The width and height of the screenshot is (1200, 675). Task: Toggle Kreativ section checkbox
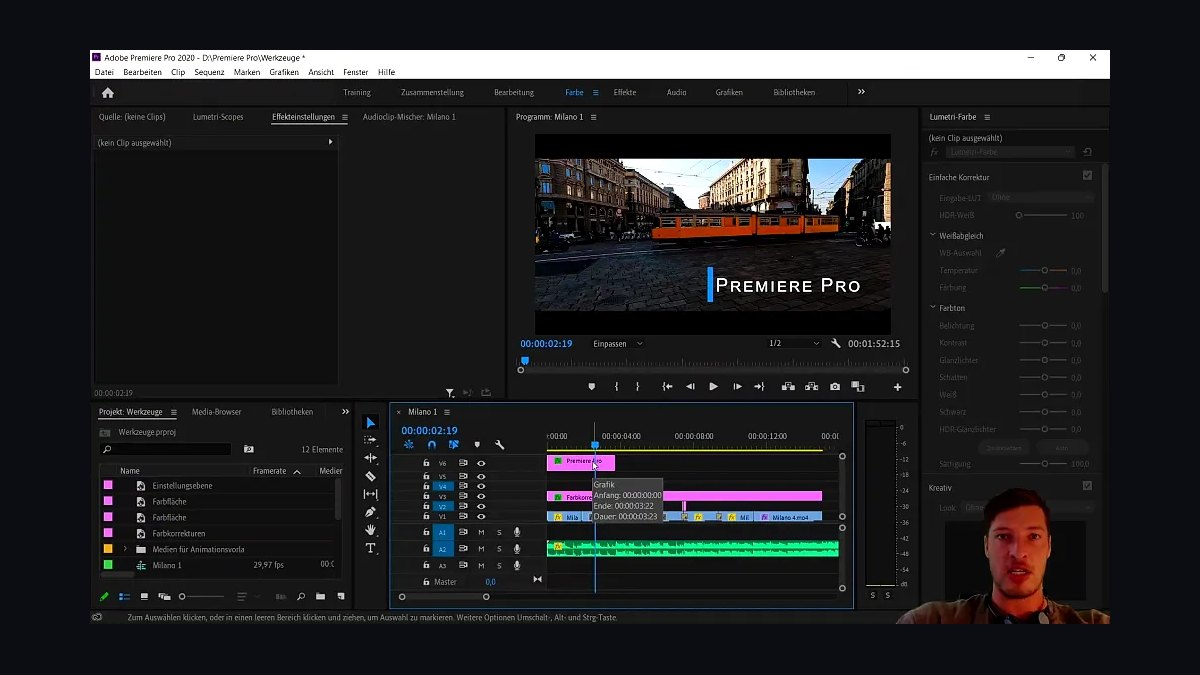click(x=1087, y=486)
